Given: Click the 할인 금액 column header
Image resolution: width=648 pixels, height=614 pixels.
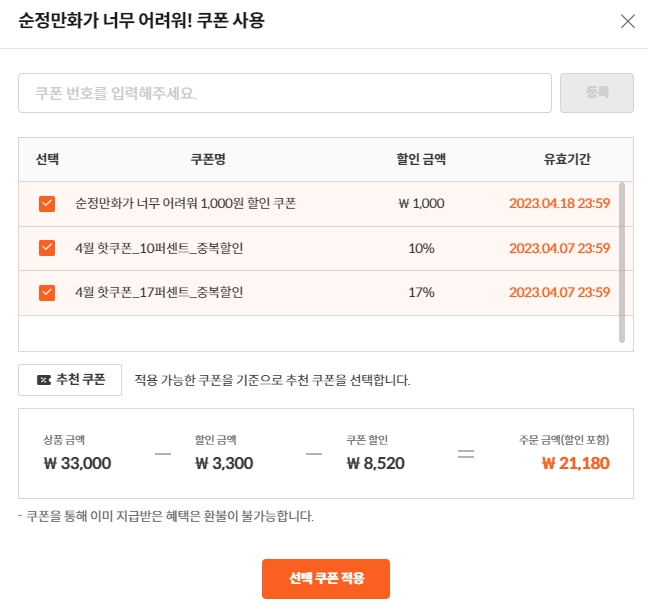Looking at the screenshot, I should click(421, 159).
